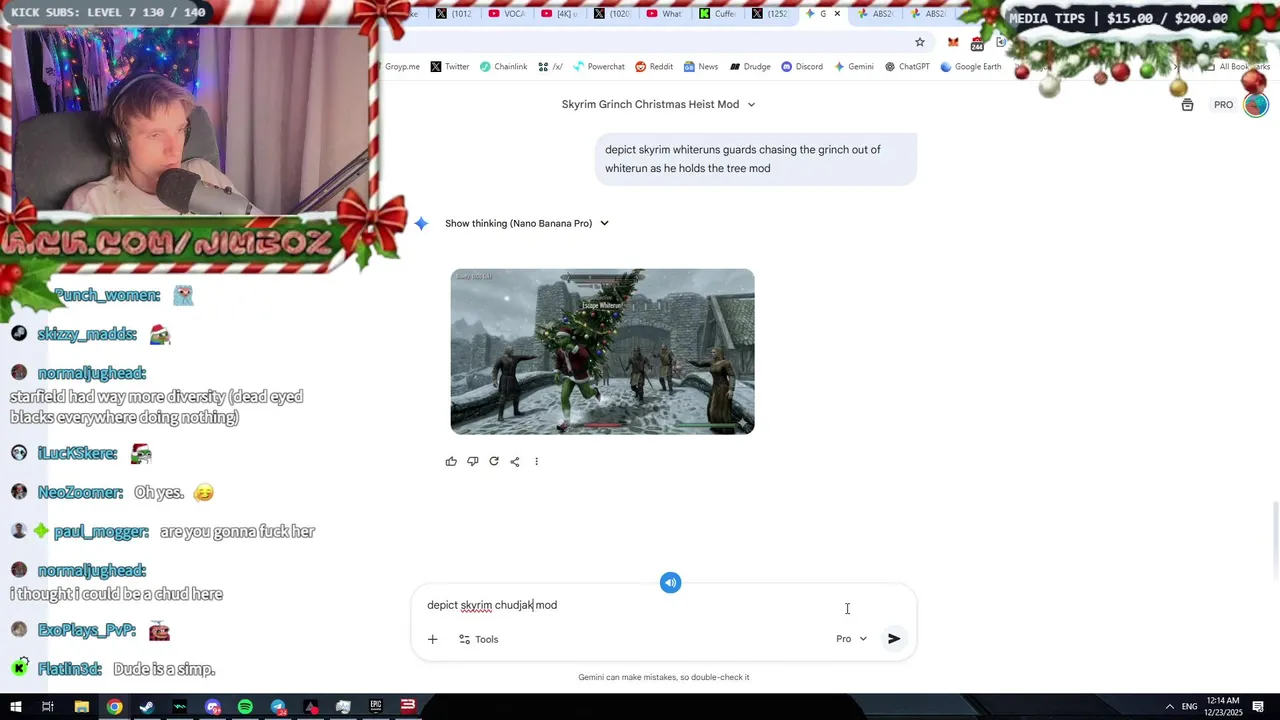Add attachment with the plus icon

432,639
